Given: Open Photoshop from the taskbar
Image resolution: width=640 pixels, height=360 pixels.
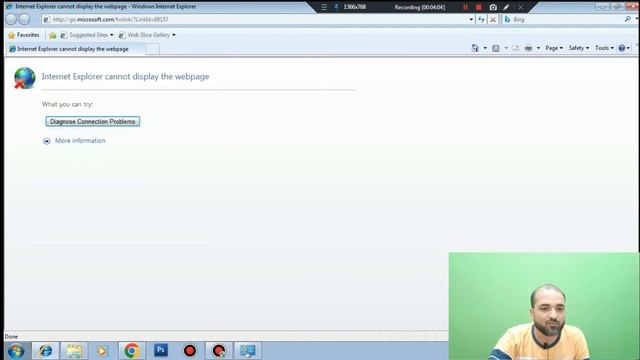Looking at the screenshot, I should pos(161,350).
